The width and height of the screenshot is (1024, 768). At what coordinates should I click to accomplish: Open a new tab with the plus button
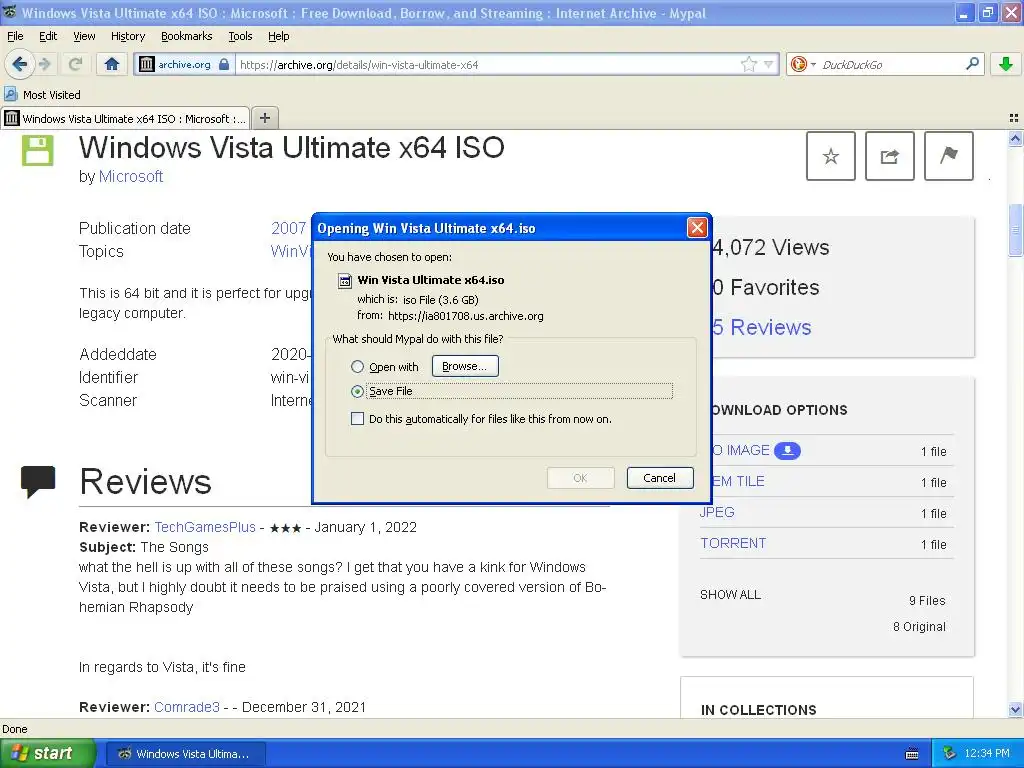[264, 118]
